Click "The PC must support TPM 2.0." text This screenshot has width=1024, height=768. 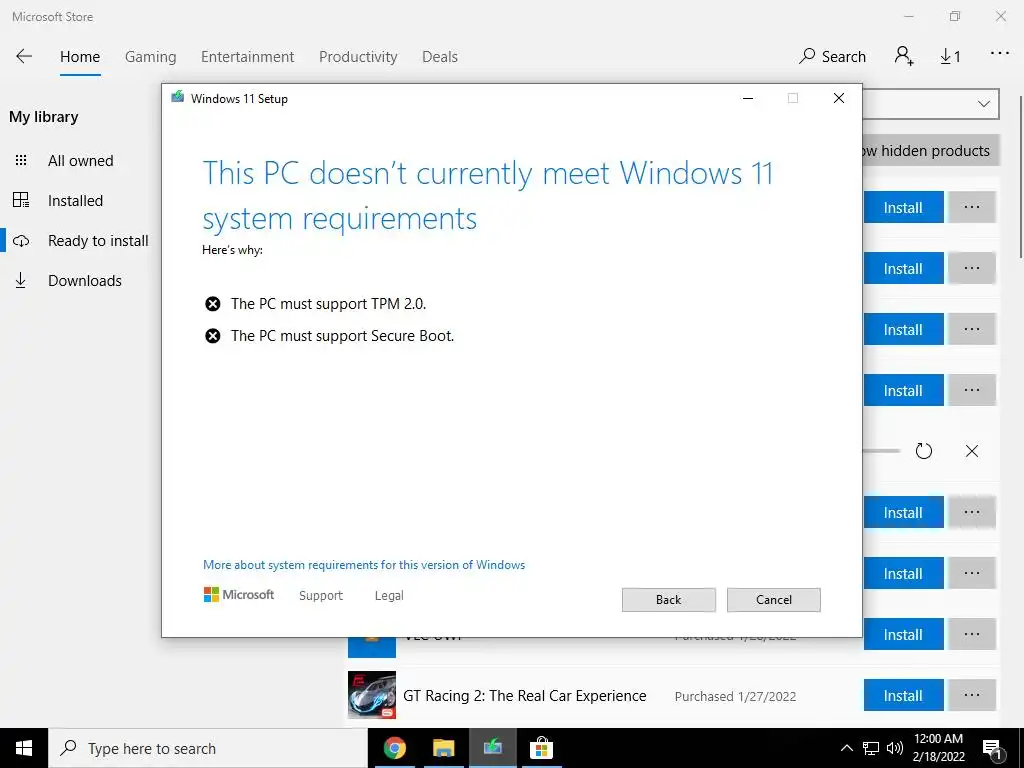pyautogui.click(x=328, y=304)
